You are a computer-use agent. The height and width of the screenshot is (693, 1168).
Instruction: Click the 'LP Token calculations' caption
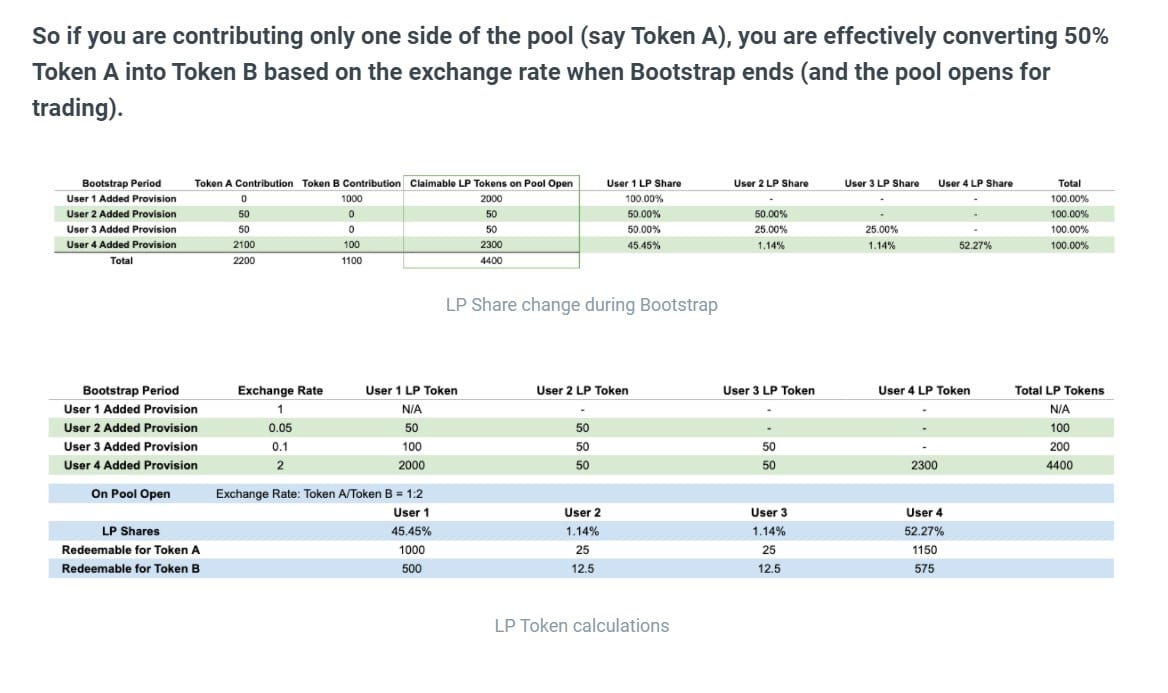click(x=581, y=626)
